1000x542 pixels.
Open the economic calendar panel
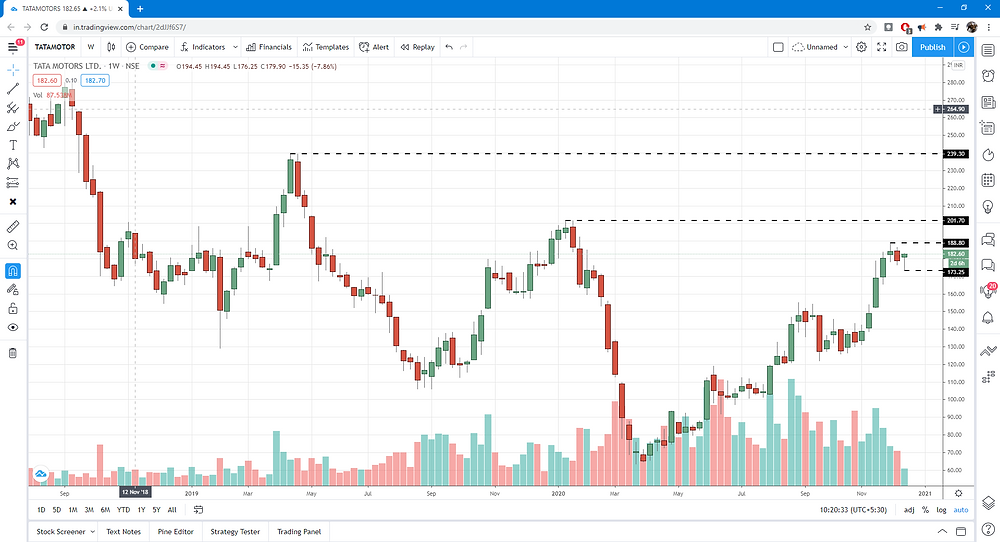[988, 181]
